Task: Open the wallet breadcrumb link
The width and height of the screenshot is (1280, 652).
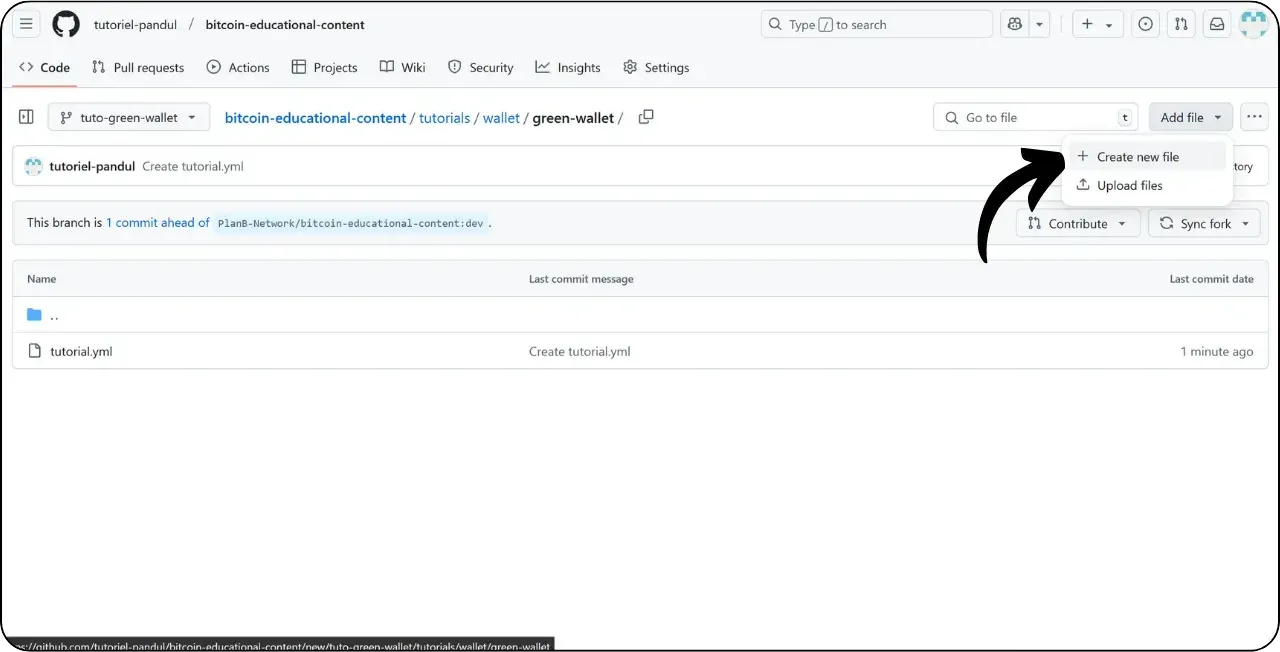Action: [501, 117]
